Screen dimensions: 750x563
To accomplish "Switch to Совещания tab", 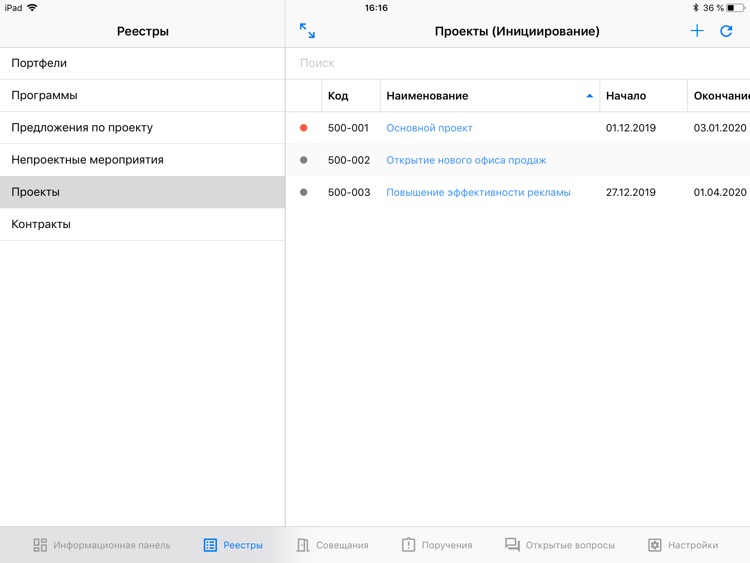I will (x=332, y=545).
